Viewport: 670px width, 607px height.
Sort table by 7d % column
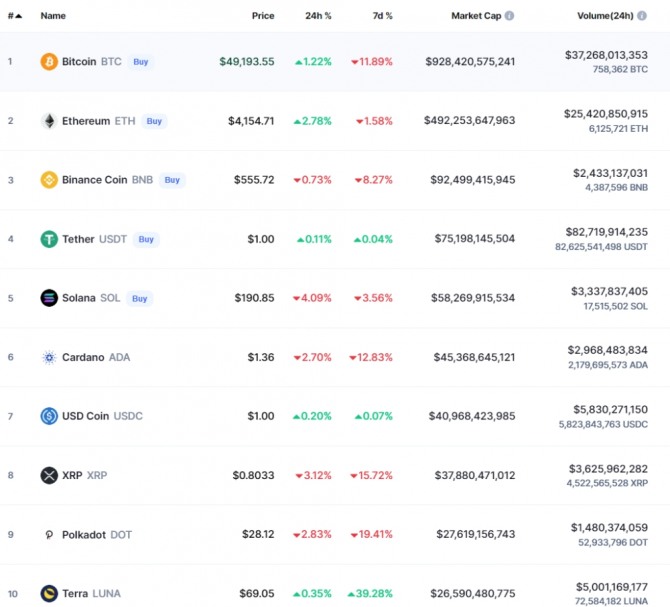click(380, 16)
